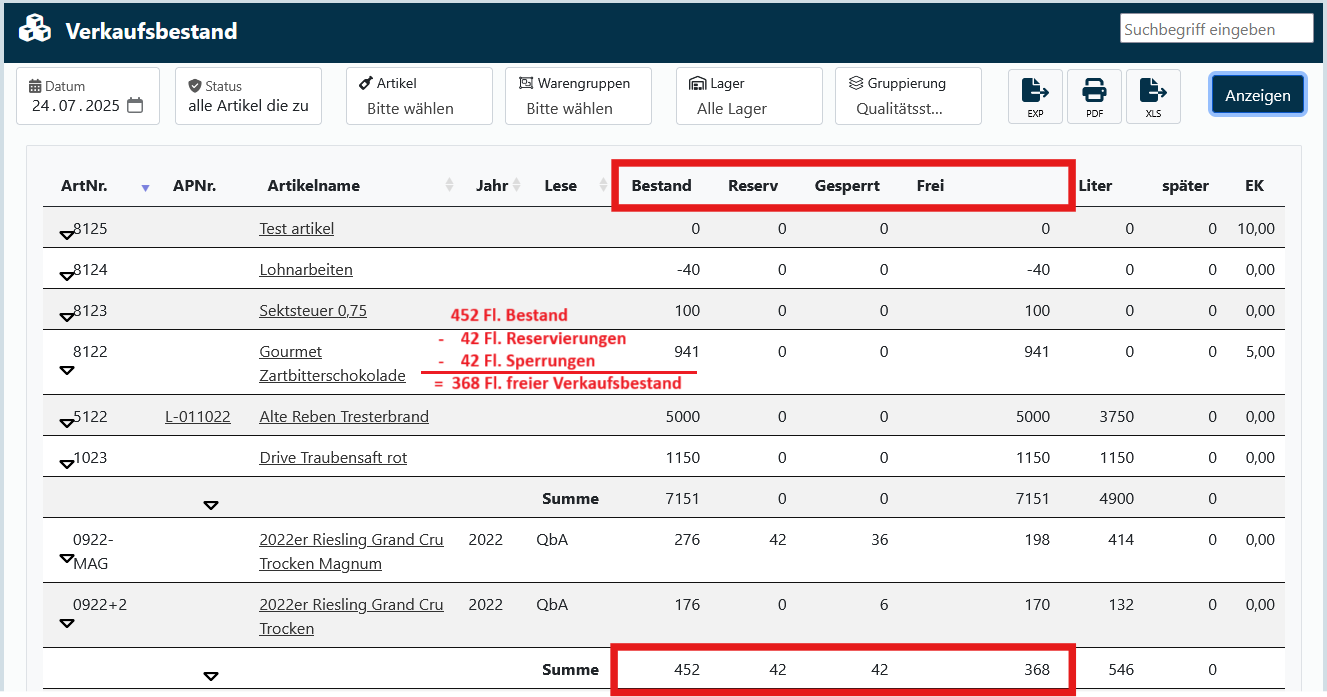Open the Status filter dropdown
Screen dimensions: 1327x697
(x=248, y=96)
